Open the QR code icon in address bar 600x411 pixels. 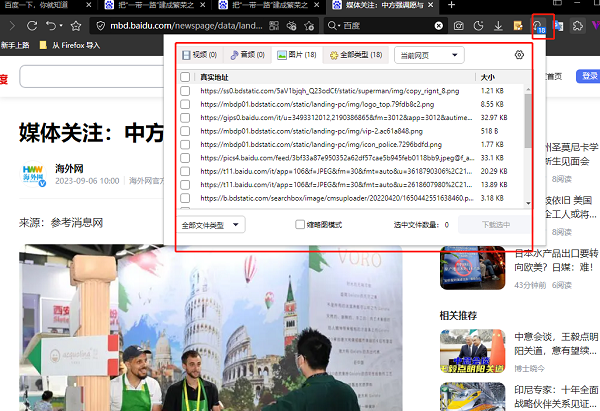(274, 26)
